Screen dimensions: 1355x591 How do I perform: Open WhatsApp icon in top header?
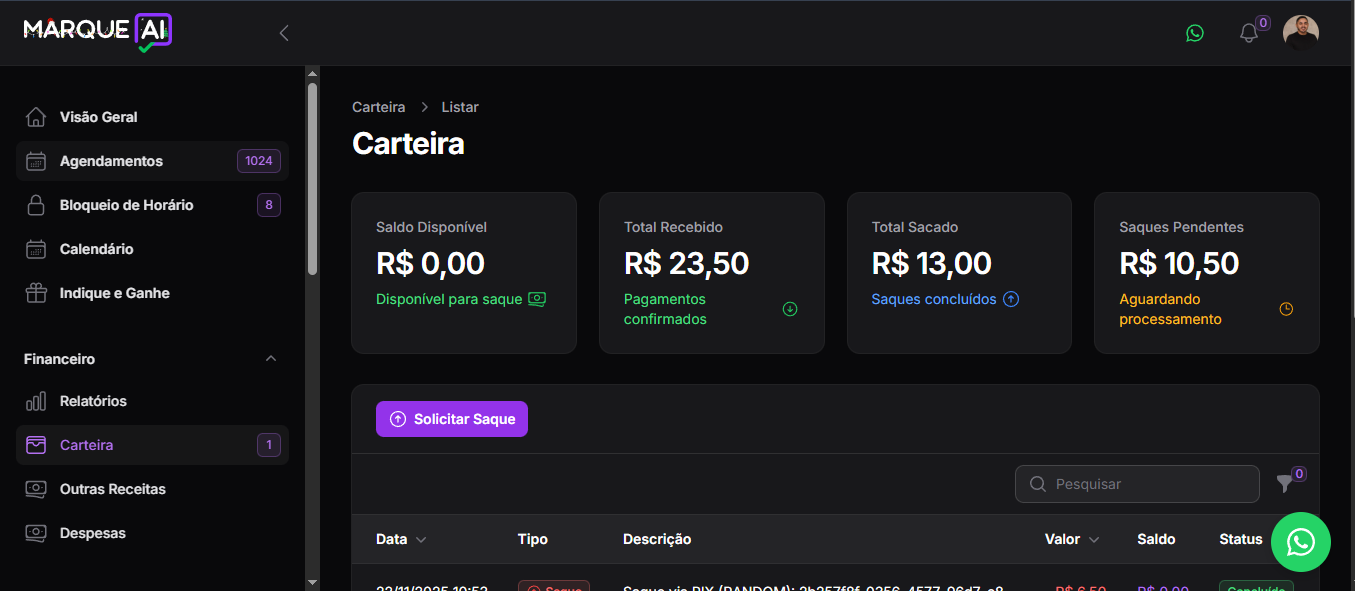1195,33
